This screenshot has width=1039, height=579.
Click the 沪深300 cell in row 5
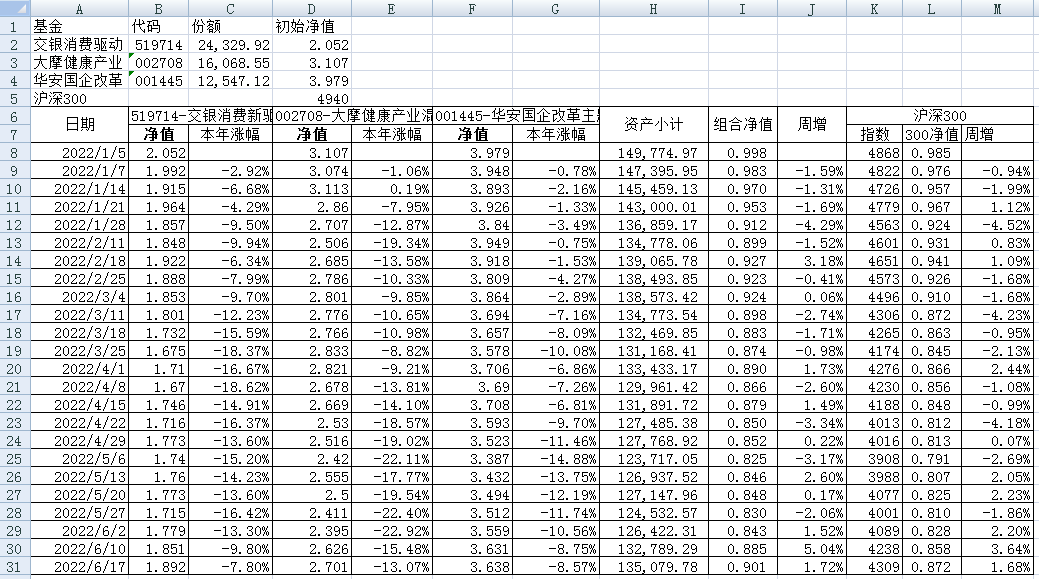click(x=79, y=98)
